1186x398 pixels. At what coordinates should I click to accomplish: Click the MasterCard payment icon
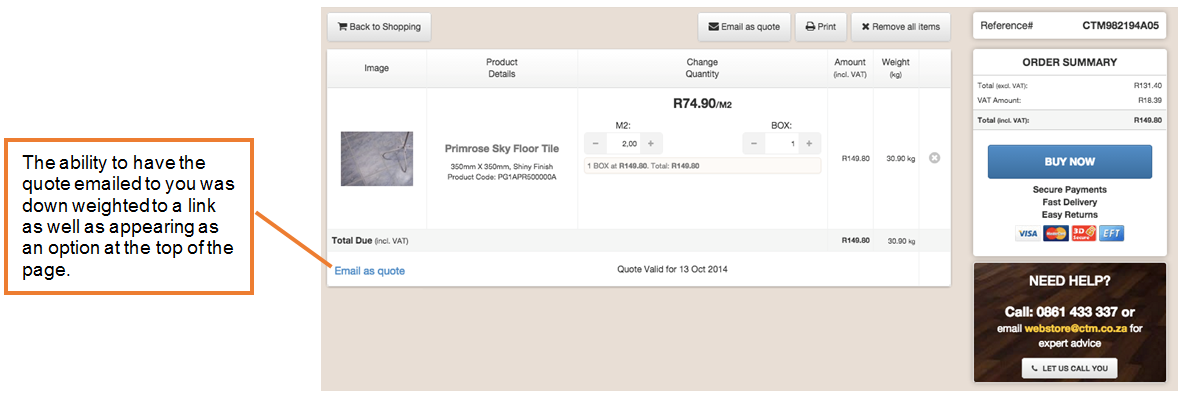click(x=1055, y=234)
